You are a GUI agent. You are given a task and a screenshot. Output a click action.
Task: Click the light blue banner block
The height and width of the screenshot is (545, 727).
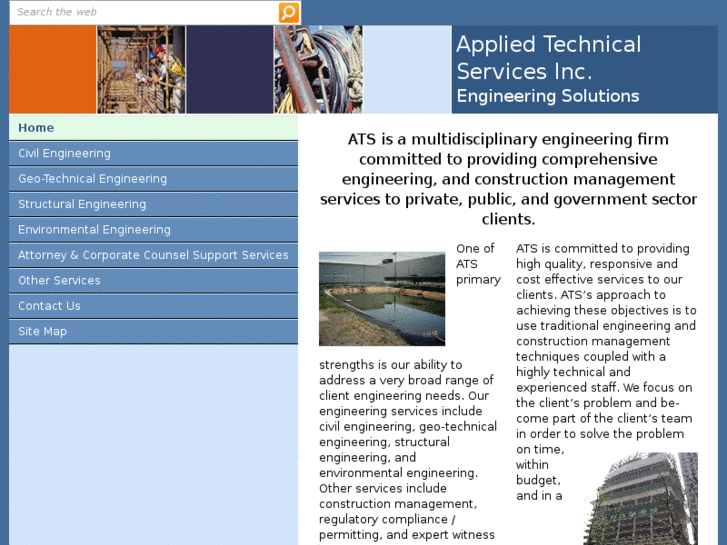(x=408, y=70)
